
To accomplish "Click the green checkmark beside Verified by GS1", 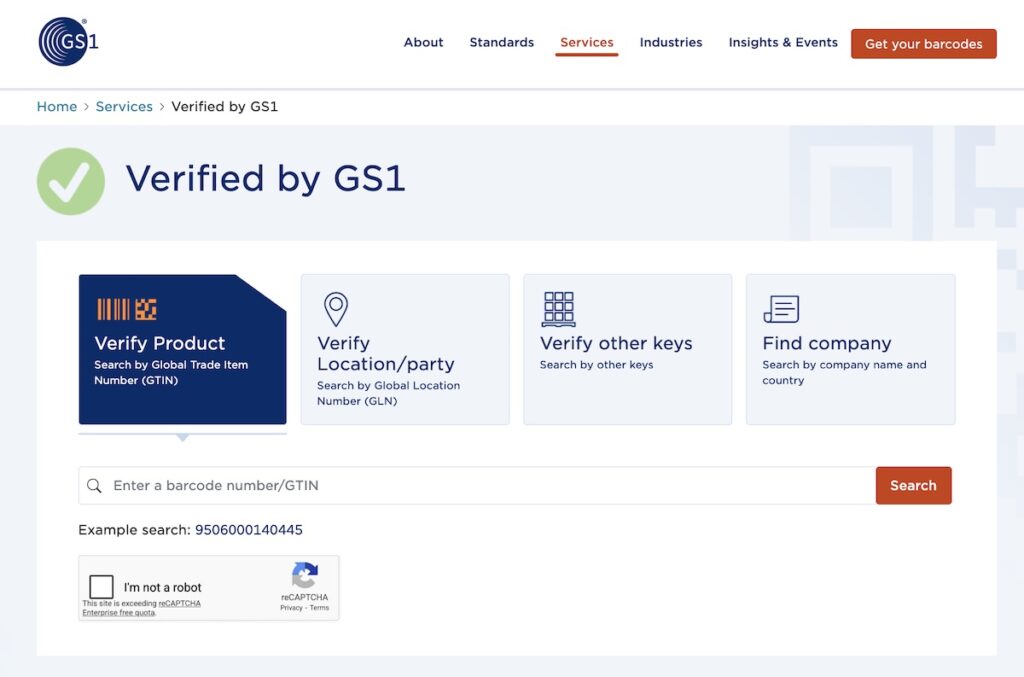I will [x=71, y=181].
